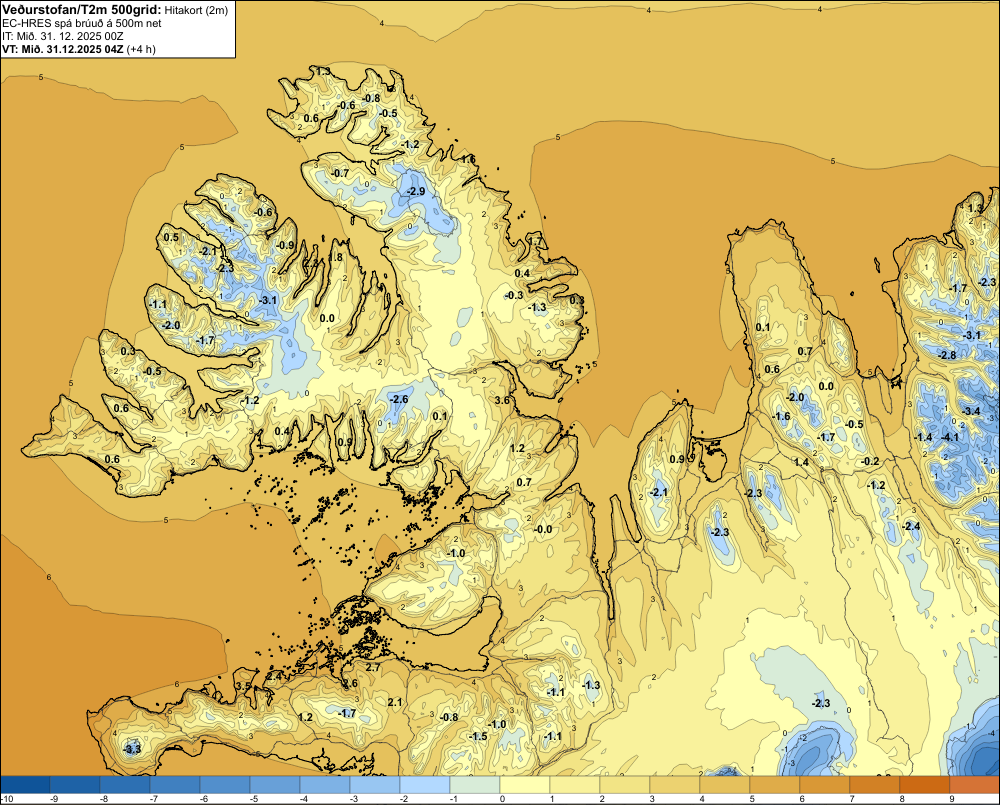Click the positive 2.6 temperature value
Image resolution: width=1000 pixels, height=805 pixels.
click(x=351, y=684)
